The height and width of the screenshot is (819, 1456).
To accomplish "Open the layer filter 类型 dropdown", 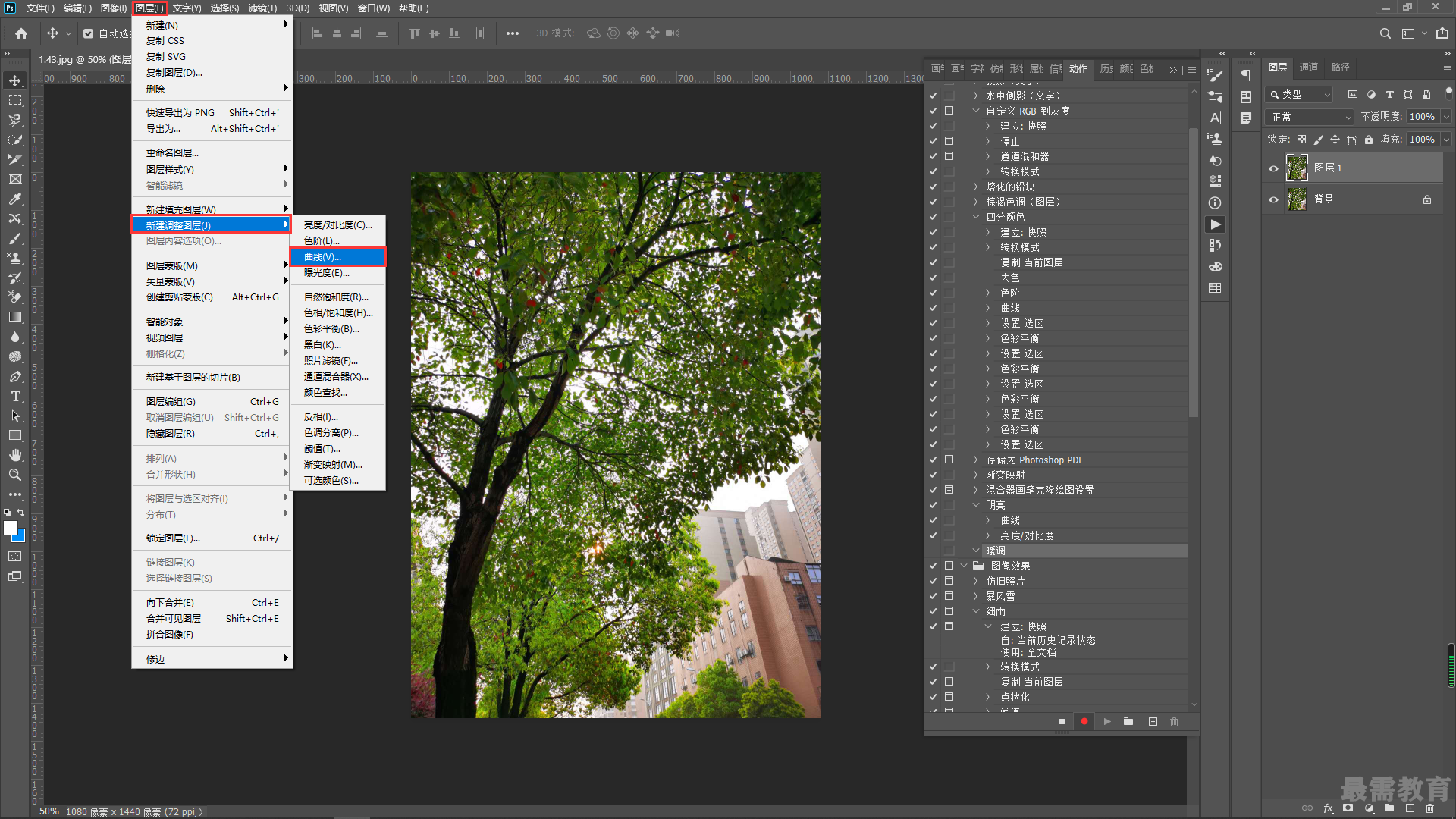I will [x=1299, y=95].
